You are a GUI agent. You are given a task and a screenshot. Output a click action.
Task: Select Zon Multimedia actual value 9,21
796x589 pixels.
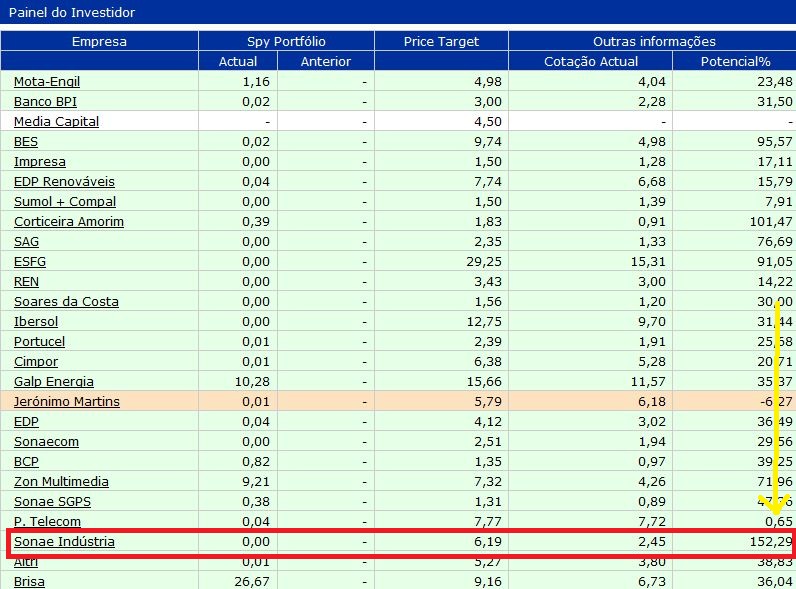[256, 481]
